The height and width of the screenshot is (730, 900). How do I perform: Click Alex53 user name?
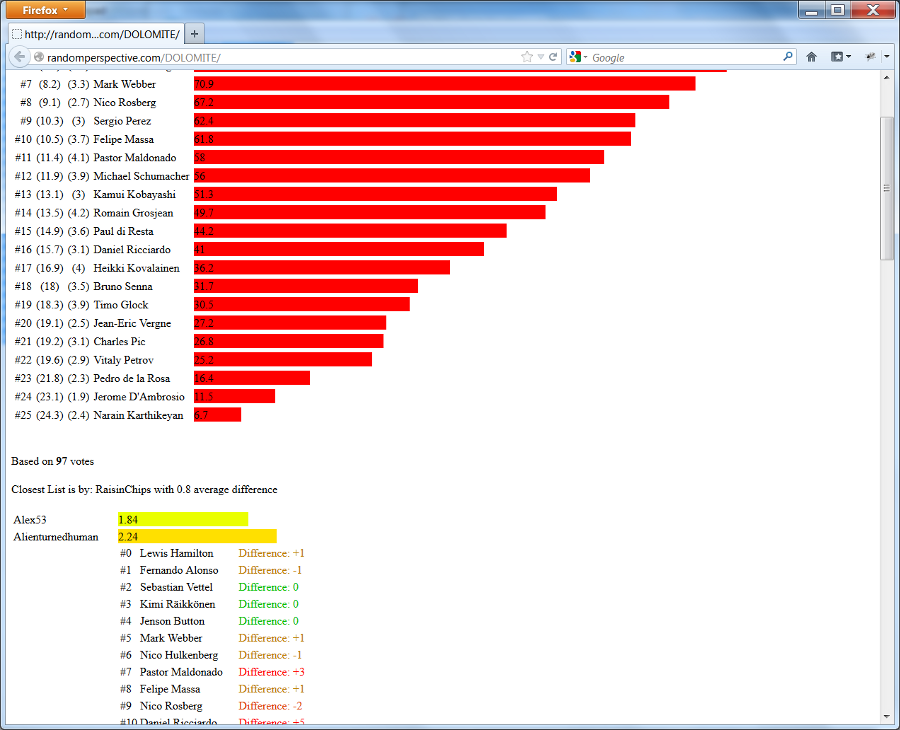[30, 520]
